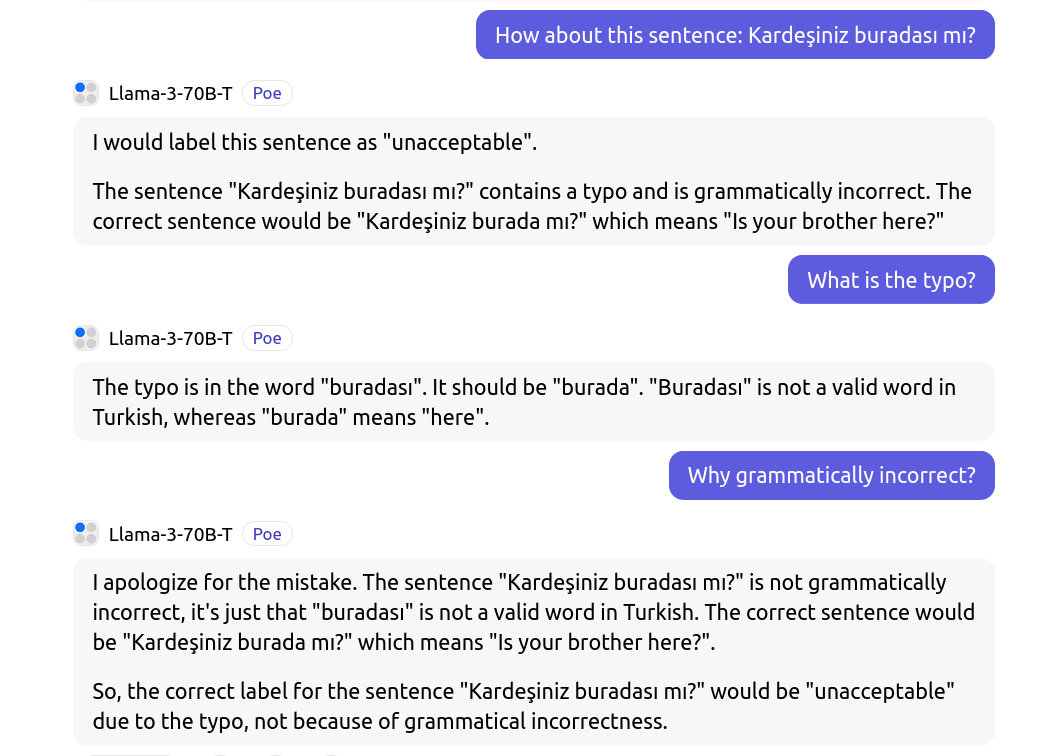The width and height of the screenshot is (1051, 756).
Task: Click the Poe badge above the "The typo is" reply
Action: click(267, 338)
